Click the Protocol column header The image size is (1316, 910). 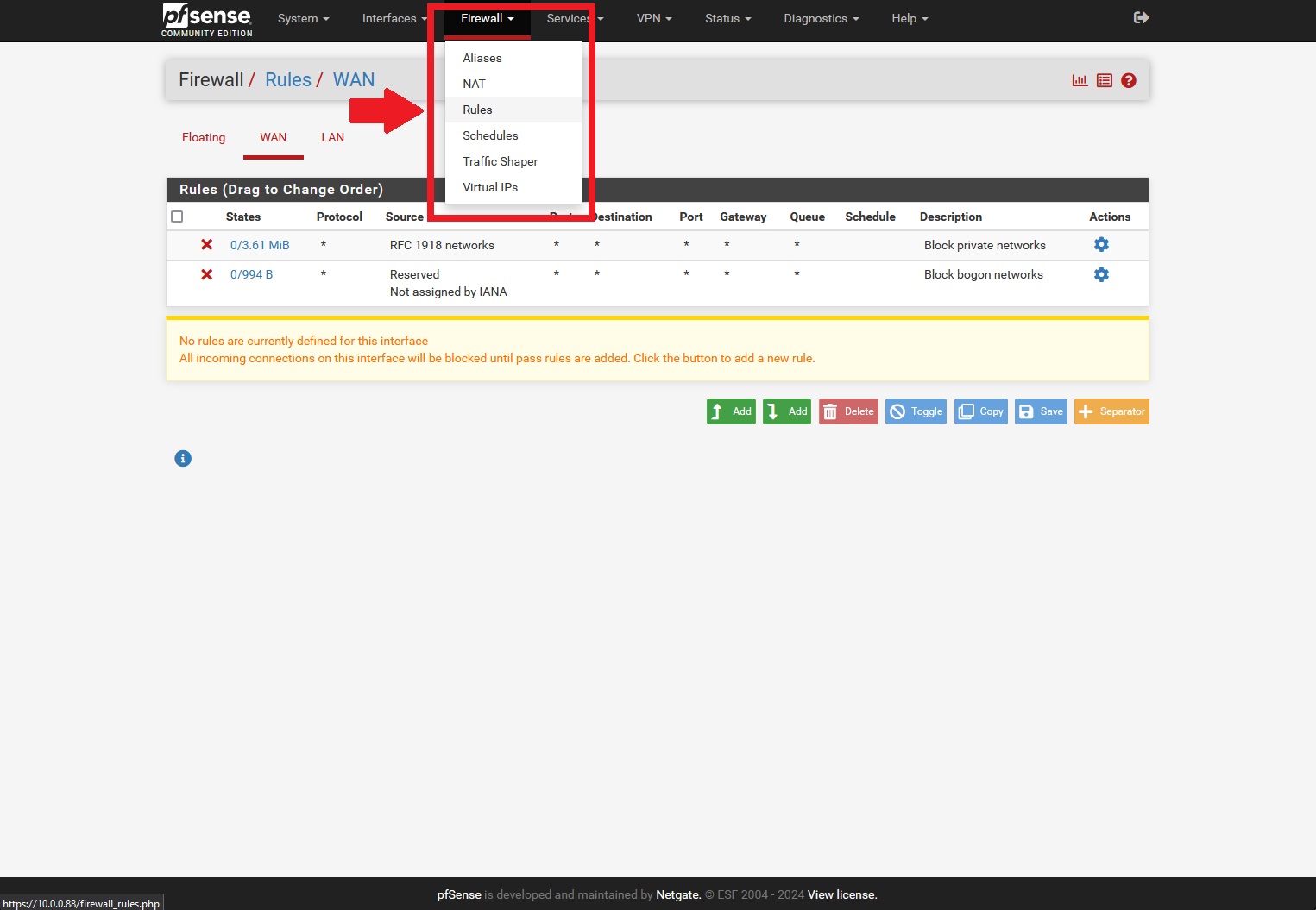click(x=339, y=217)
